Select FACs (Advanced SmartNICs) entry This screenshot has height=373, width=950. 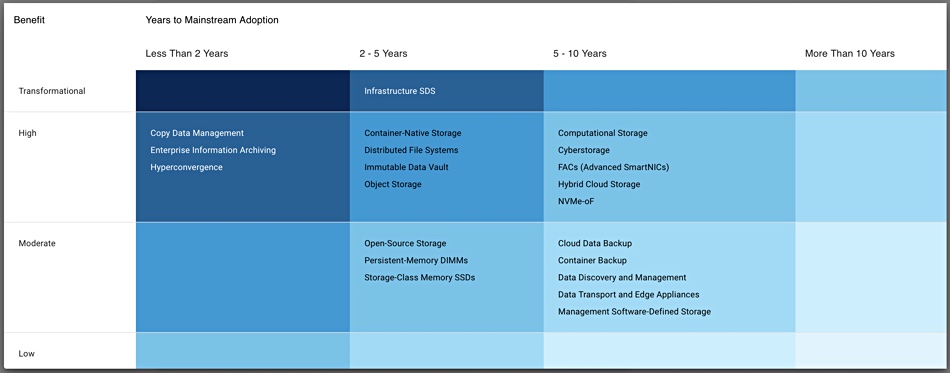click(614, 167)
